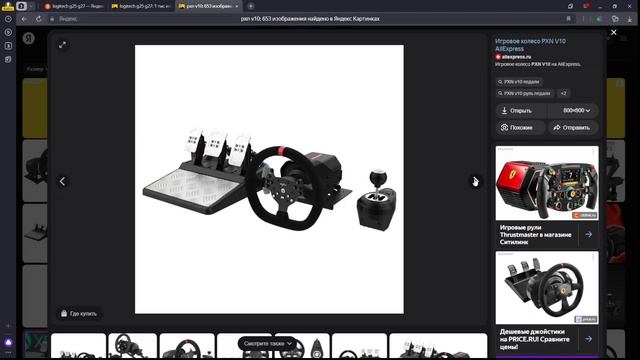Viewport: 640px width, 360px height.
Task: Click the tab counter icon at top left
Action: click(x=21, y=6)
